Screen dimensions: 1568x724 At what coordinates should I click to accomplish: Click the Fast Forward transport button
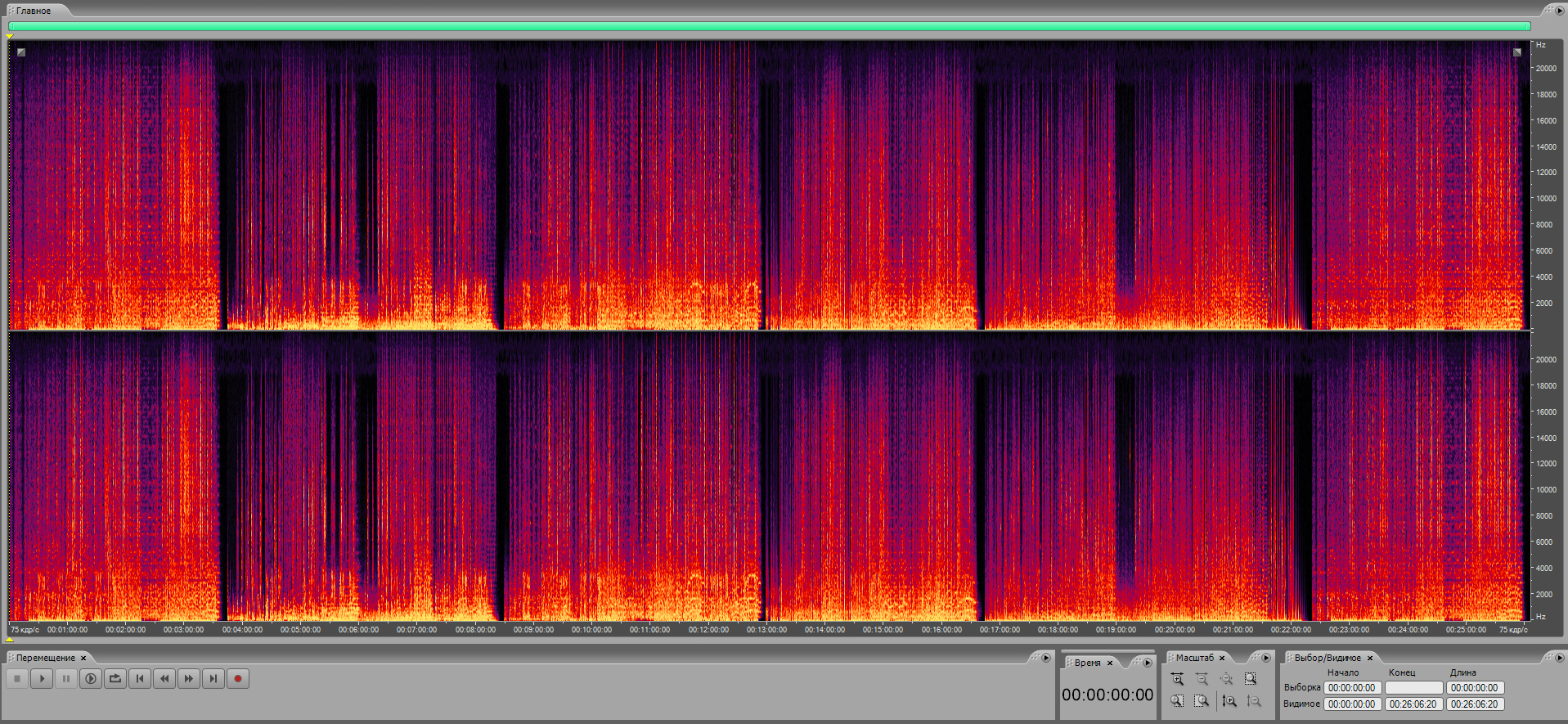189,678
